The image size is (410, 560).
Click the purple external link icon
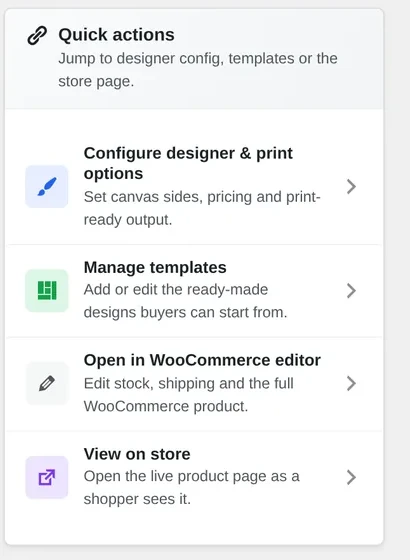[47, 477]
